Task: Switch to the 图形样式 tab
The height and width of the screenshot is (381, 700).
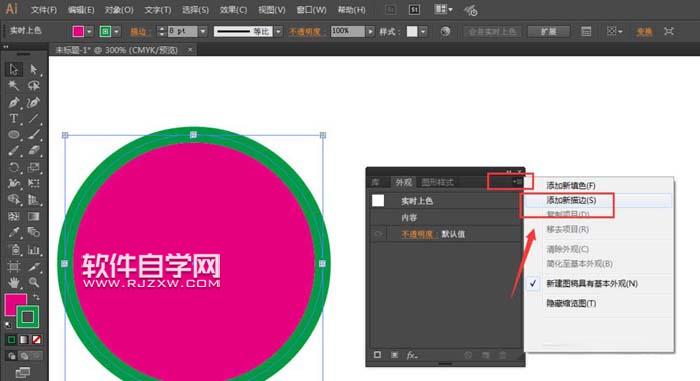Action: [438, 182]
